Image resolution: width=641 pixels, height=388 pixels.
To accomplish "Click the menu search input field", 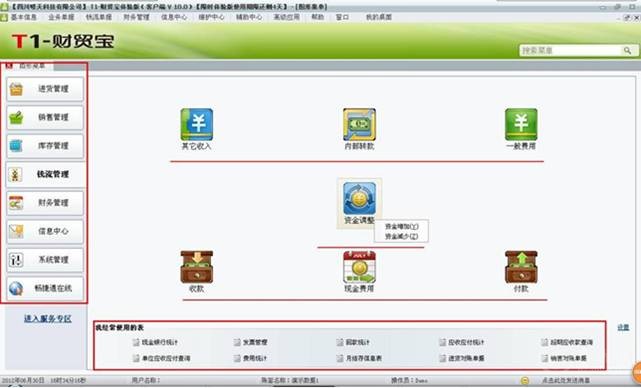I will 571,50.
